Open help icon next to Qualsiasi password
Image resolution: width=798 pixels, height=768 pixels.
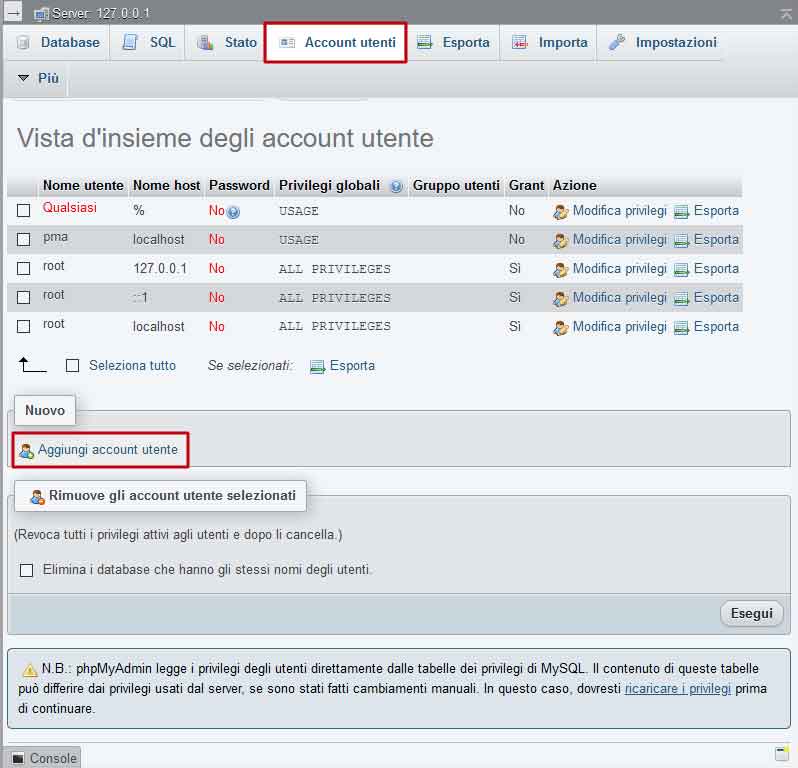233,212
